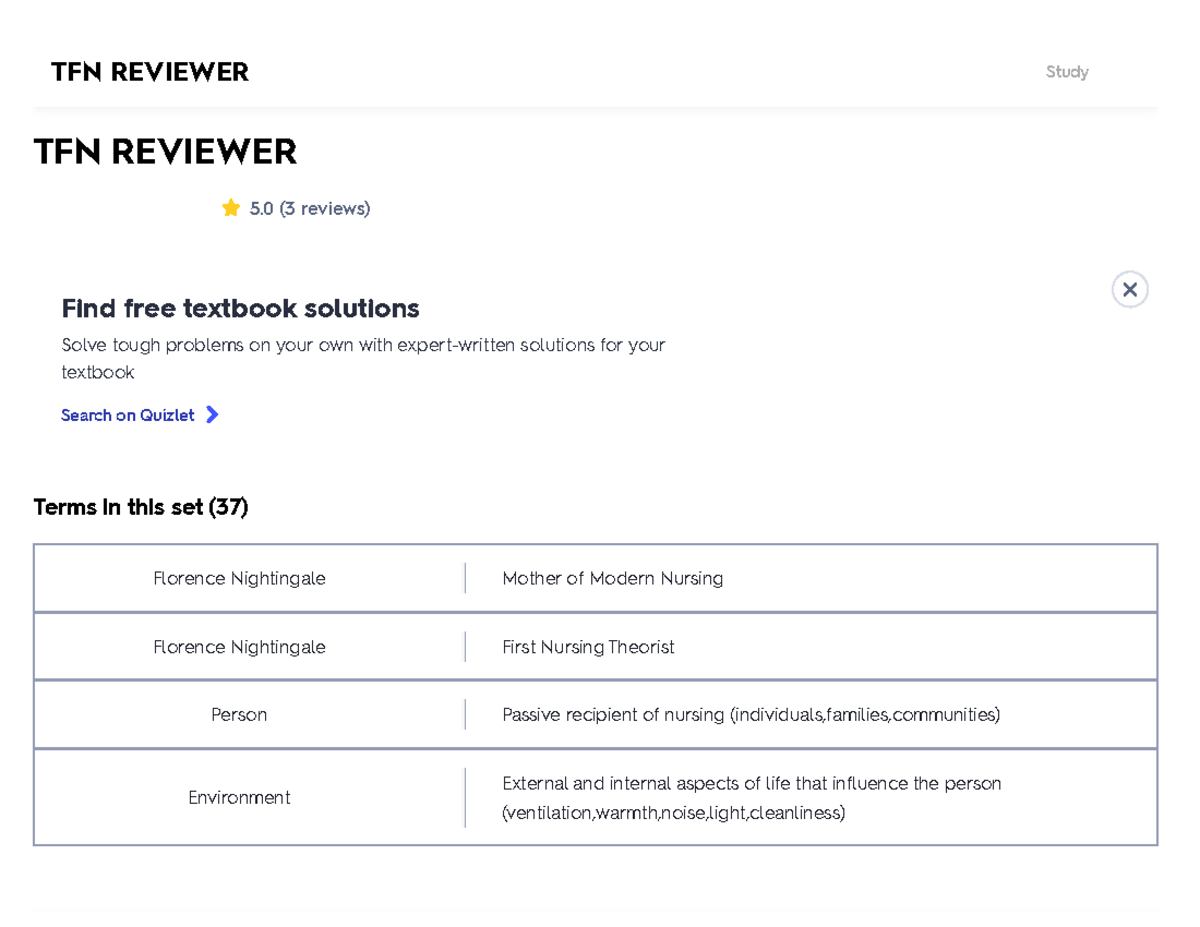Image resolution: width=1200 pixels, height=927 pixels.
Task: Click the TFN REVIEWER page title
Action: point(166,151)
